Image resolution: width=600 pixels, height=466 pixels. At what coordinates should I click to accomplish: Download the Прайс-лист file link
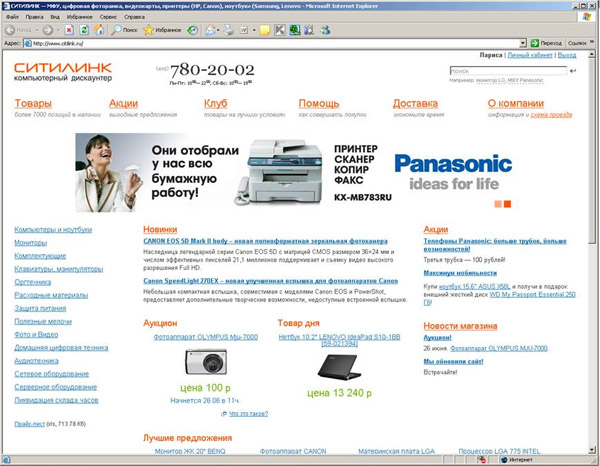[29, 424]
